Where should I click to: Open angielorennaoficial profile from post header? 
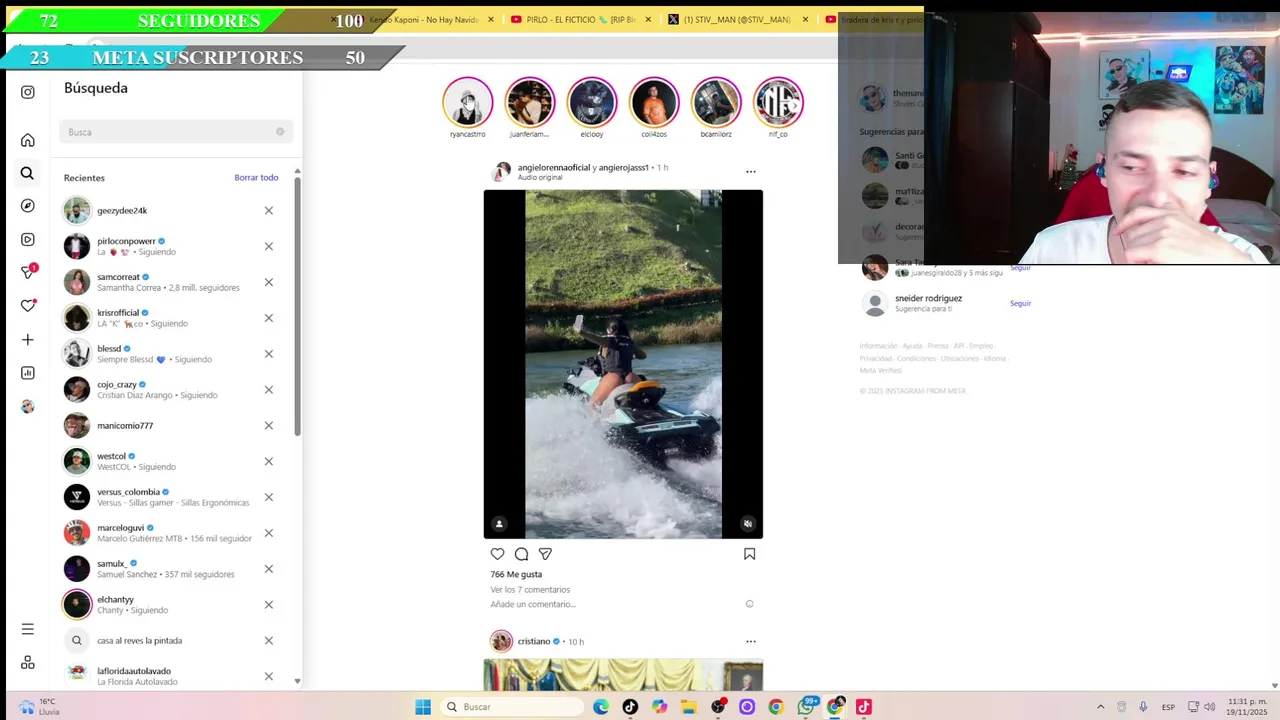coord(553,167)
